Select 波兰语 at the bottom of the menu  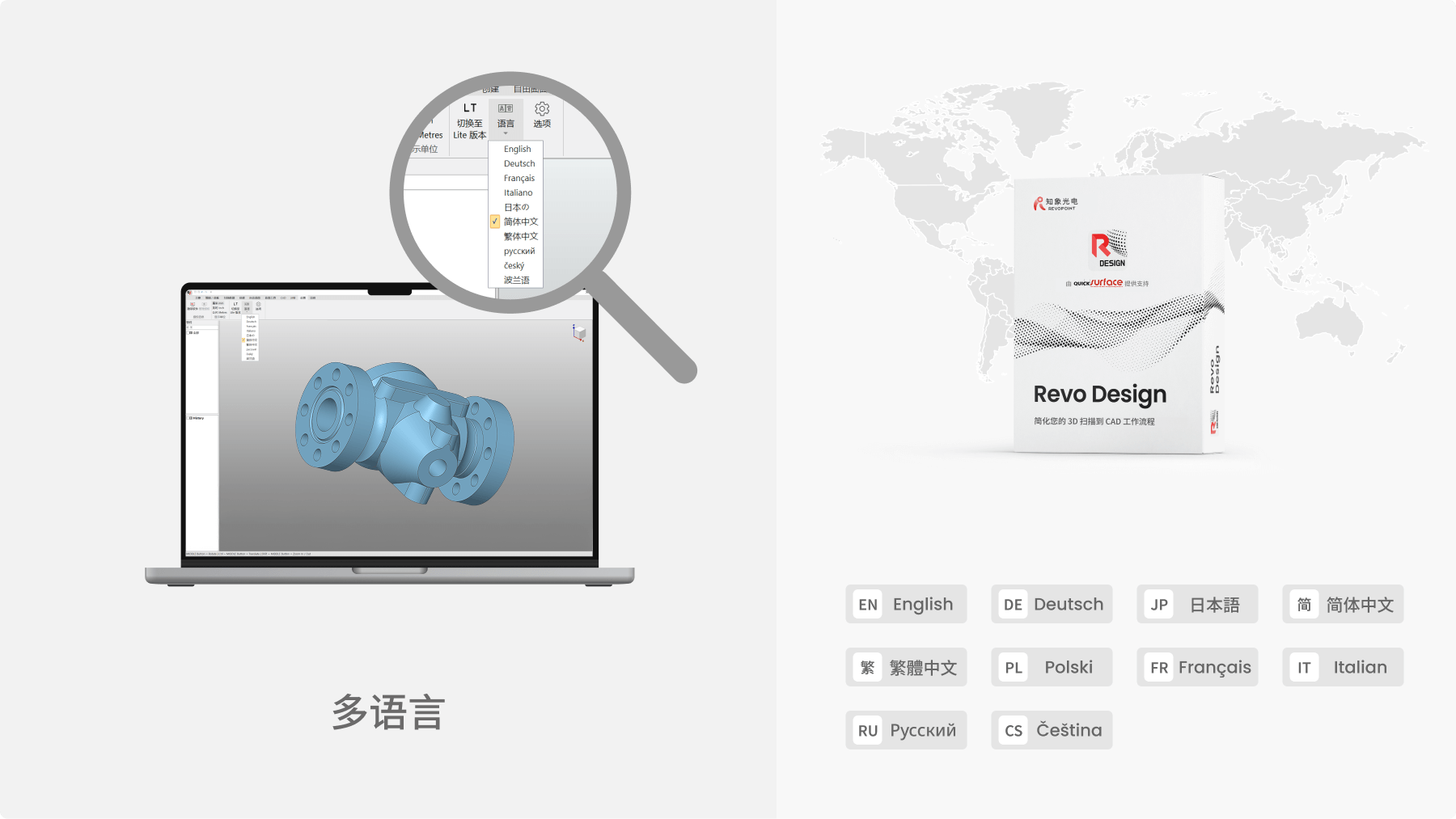point(516,280)
